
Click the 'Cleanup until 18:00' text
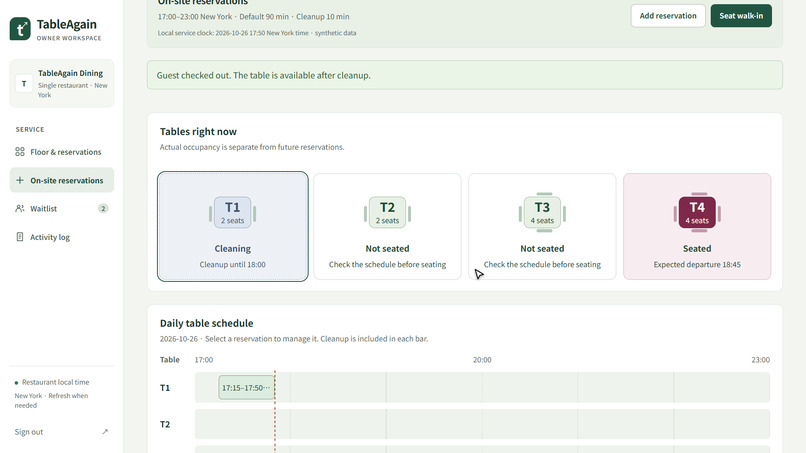click(232, 264)
